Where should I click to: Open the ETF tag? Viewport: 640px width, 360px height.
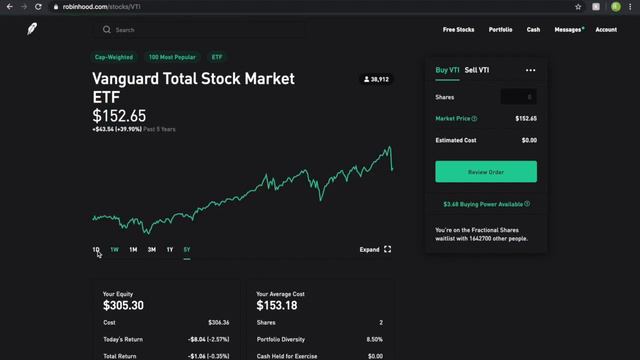click(x=217, y=57)
